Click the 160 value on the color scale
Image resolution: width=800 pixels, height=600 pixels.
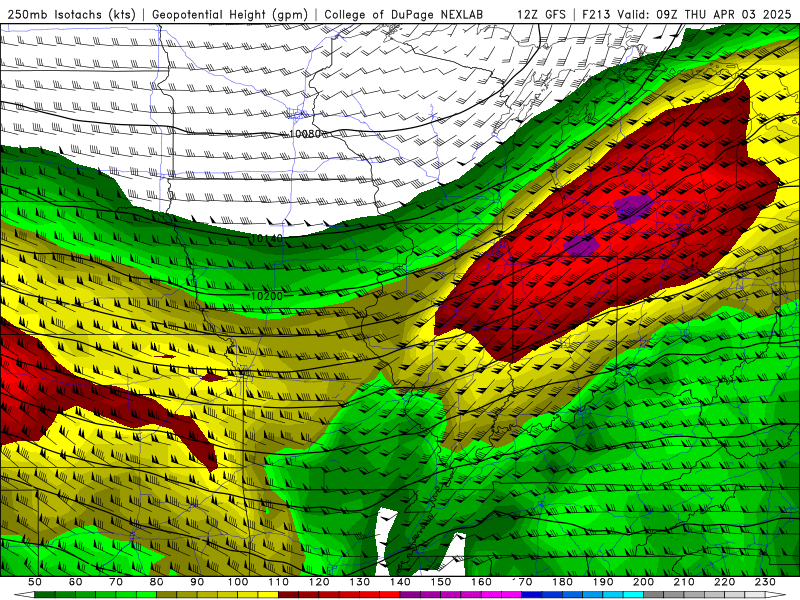tap(481, 582)
